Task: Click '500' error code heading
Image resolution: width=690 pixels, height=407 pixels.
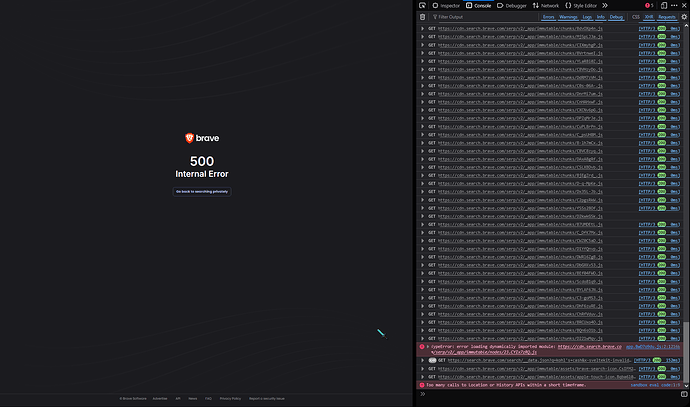Action: [x=202, y=161]
